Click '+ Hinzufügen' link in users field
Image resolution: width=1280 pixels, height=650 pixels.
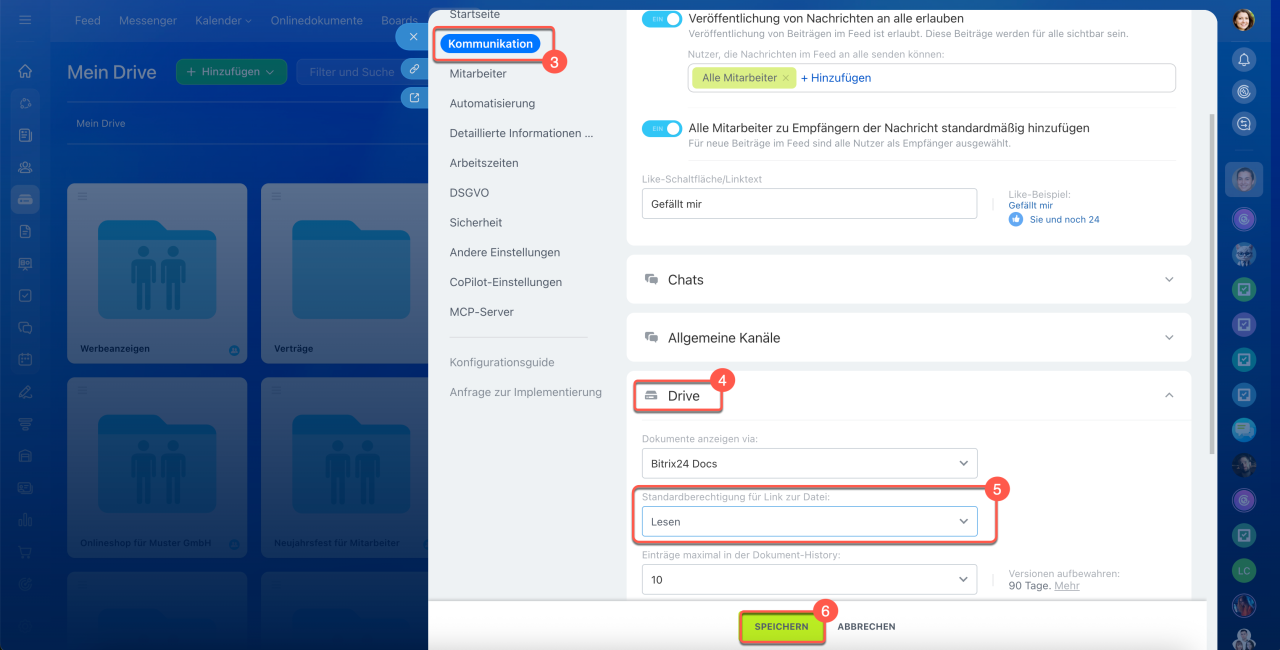pyautogui.click(x=836, y=78)
